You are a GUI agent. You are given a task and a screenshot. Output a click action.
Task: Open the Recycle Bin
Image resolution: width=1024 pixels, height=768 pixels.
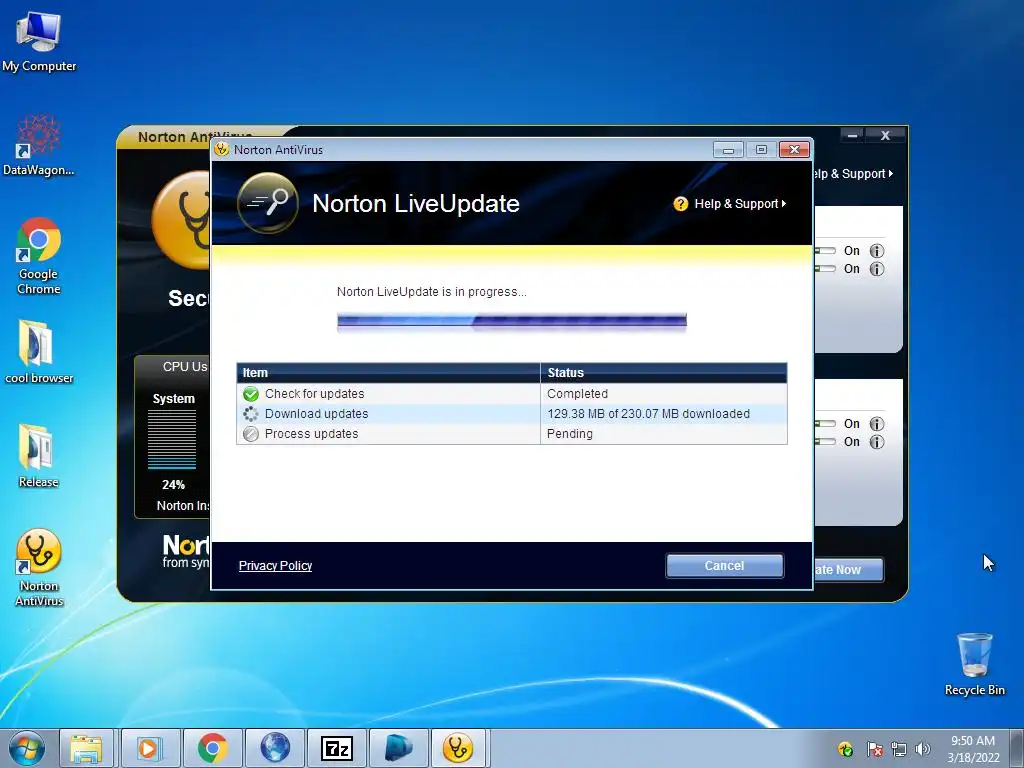[x=974, y=664]
